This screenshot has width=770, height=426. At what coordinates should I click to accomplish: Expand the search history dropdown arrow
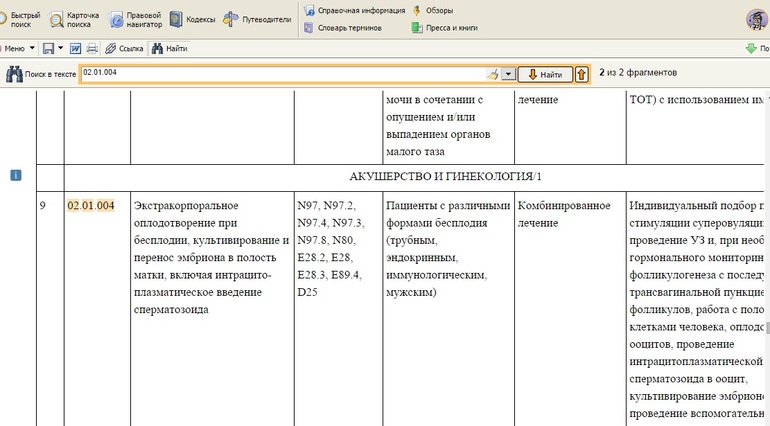tap(508, 74)
